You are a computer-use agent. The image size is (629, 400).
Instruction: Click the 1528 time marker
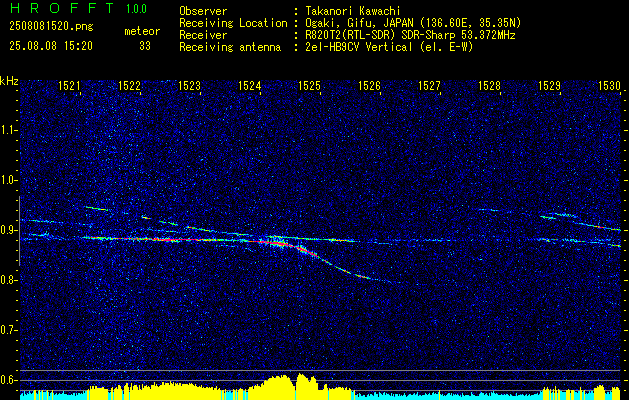[489, 85]
